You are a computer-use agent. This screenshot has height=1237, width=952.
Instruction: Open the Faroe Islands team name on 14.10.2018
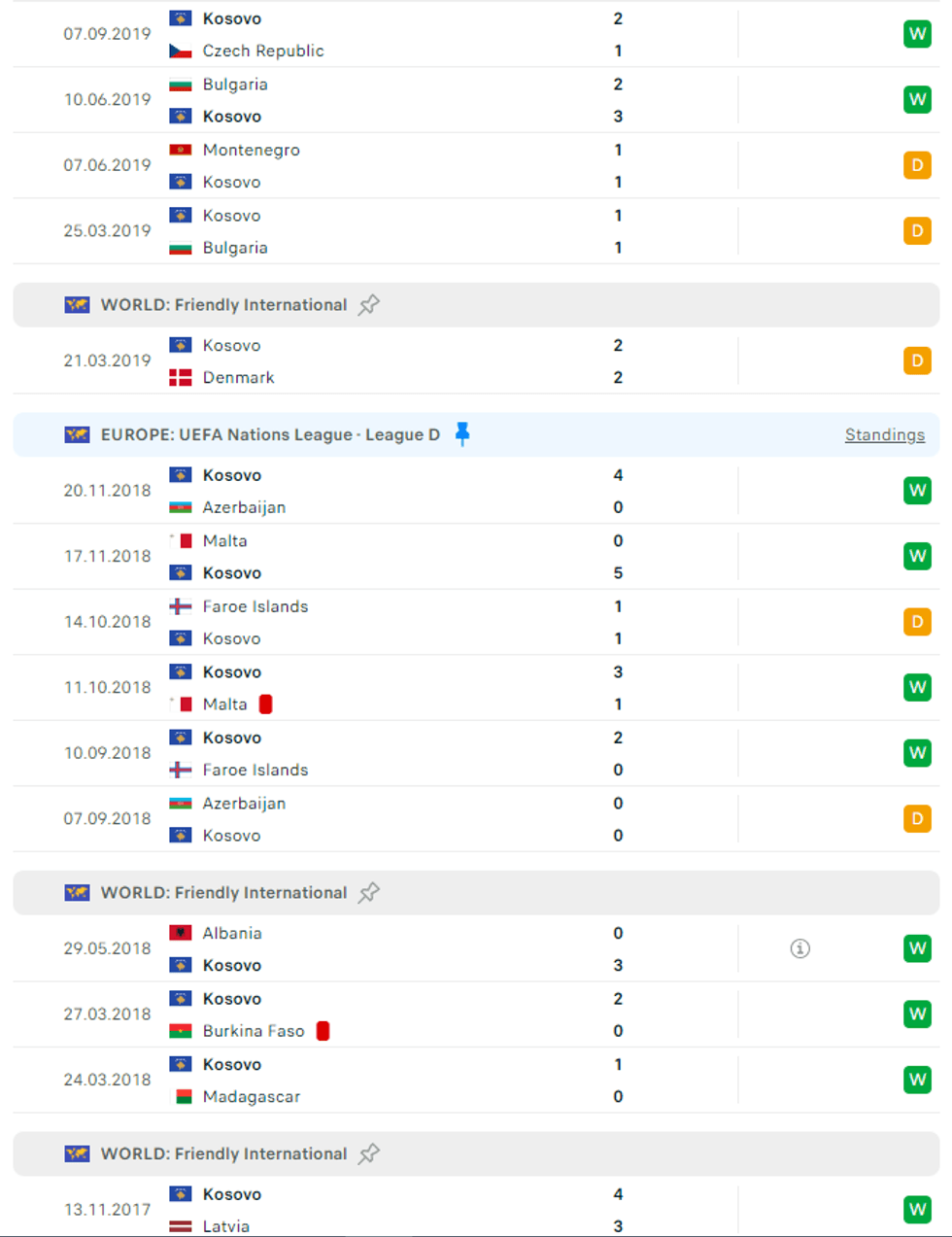tap(255, 607)
